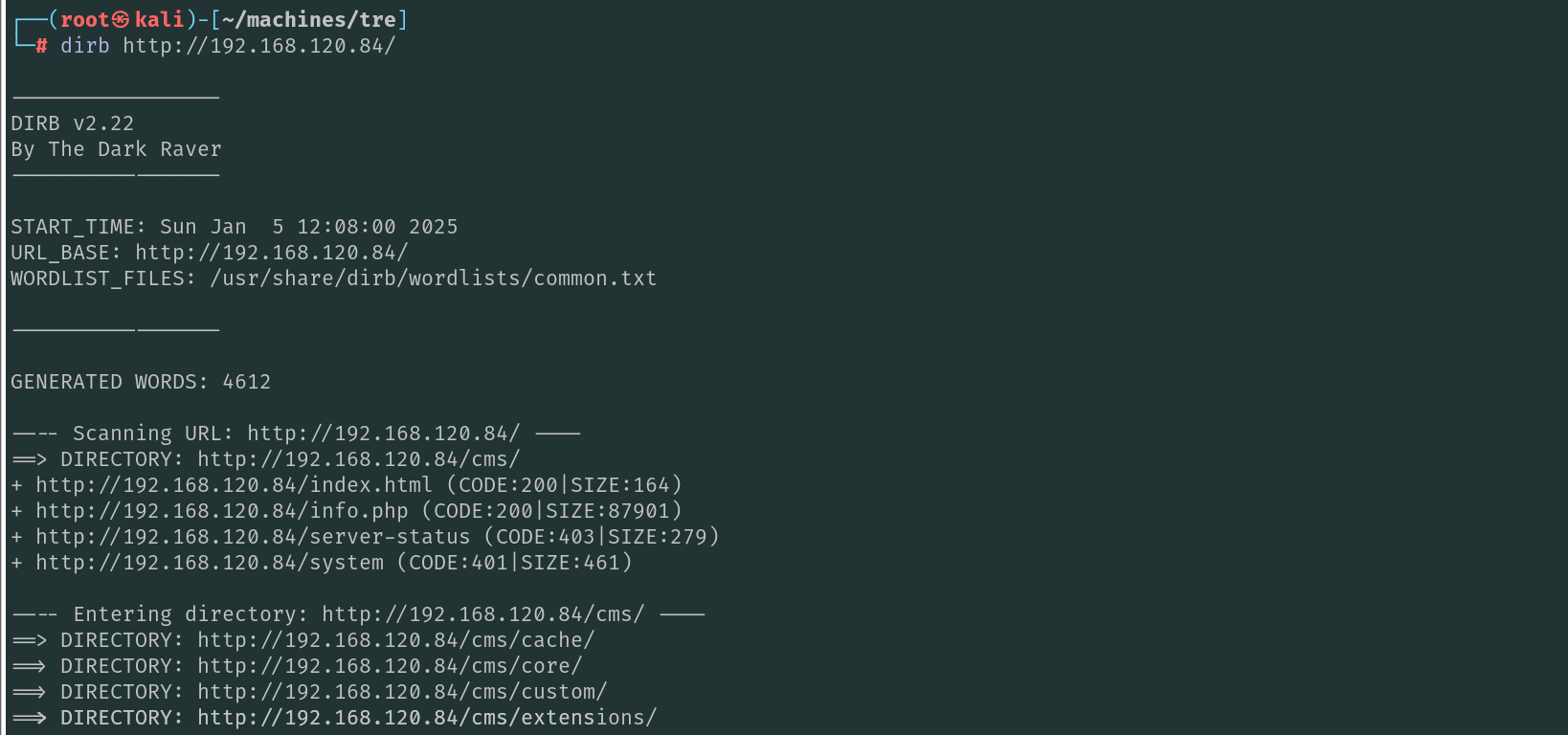Open the /cms/extensions/ directory link
Image resolution: width=1568 pixels, height=735 pixels.
point(427,718)
